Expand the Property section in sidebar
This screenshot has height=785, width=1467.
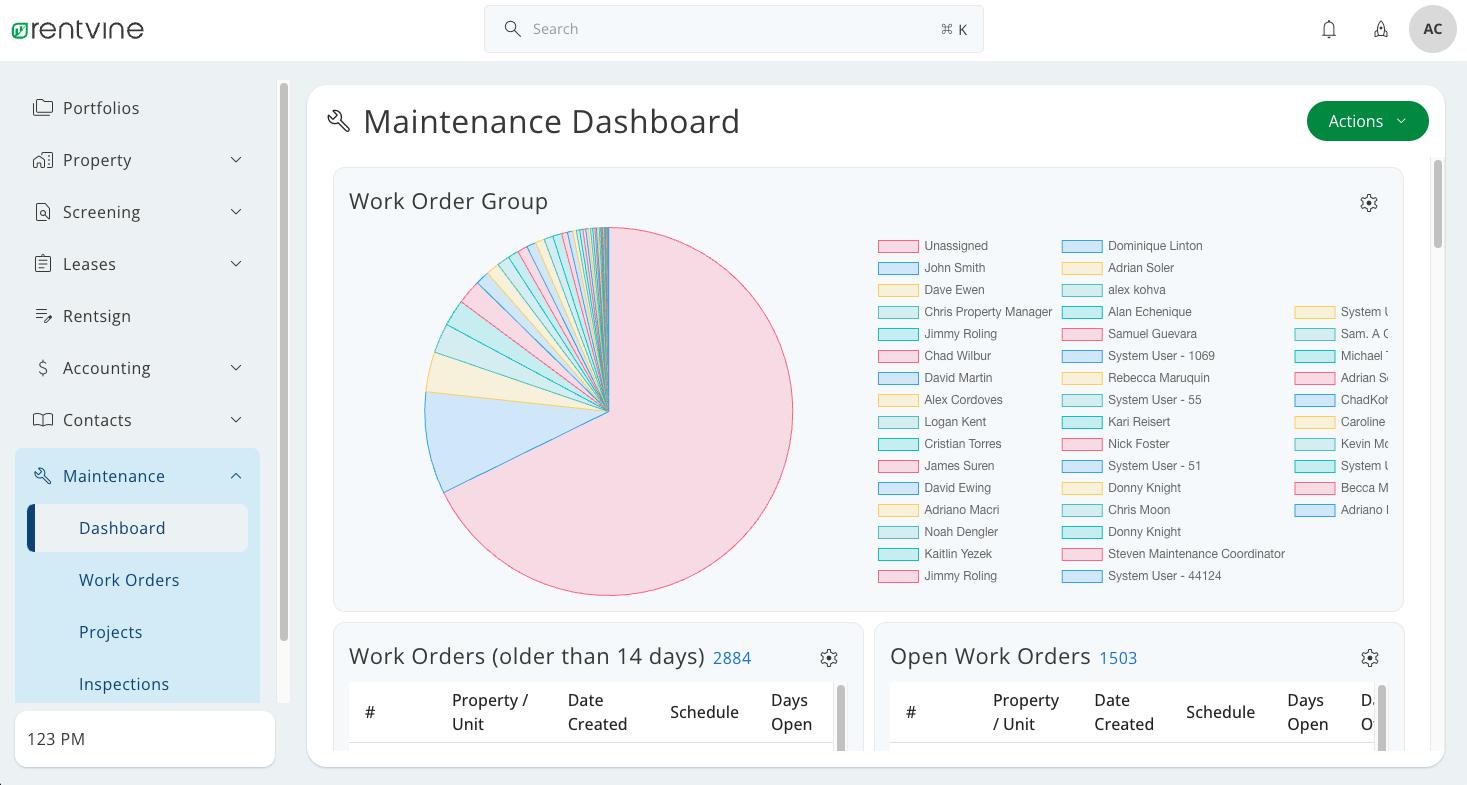pos(236,159)
